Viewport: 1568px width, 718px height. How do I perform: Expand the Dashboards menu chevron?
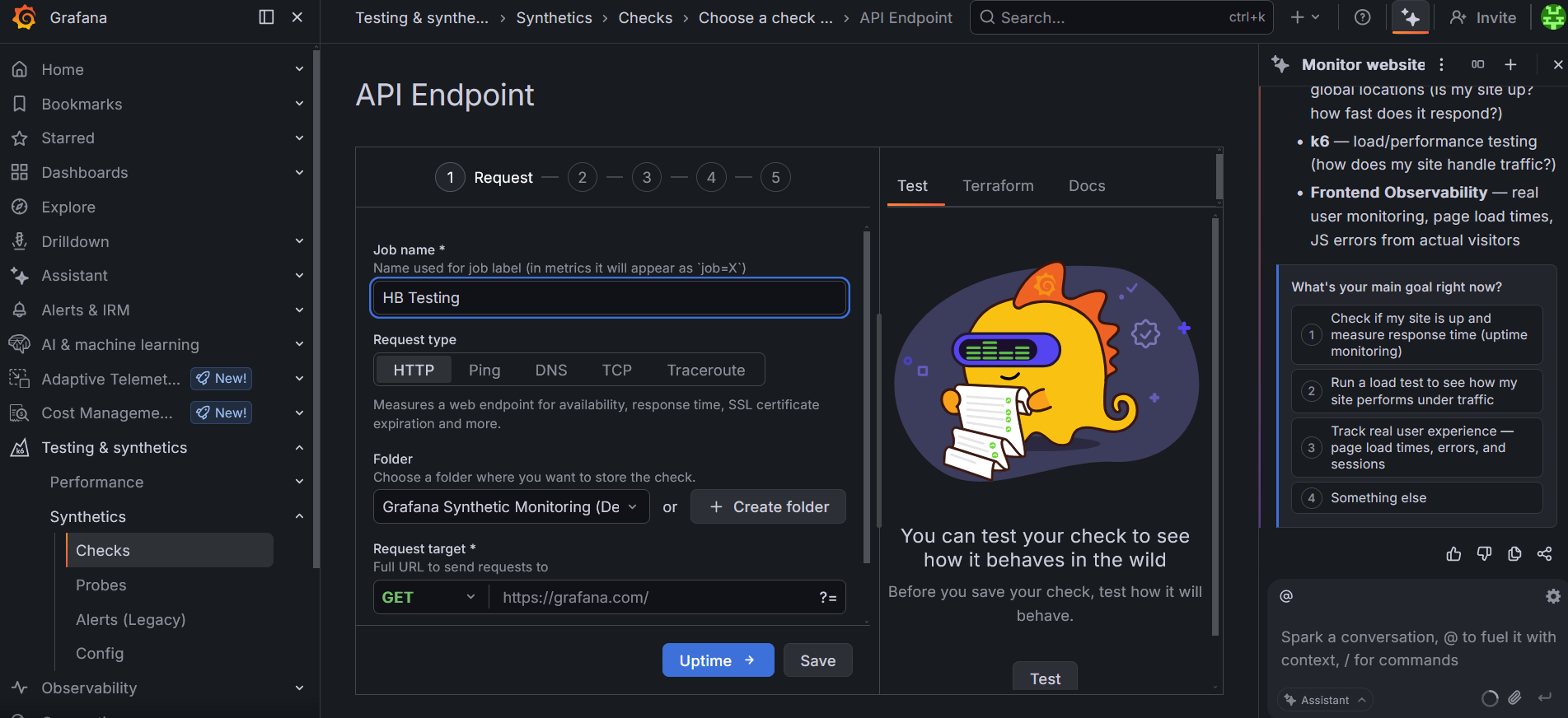(x=299, y=172)
